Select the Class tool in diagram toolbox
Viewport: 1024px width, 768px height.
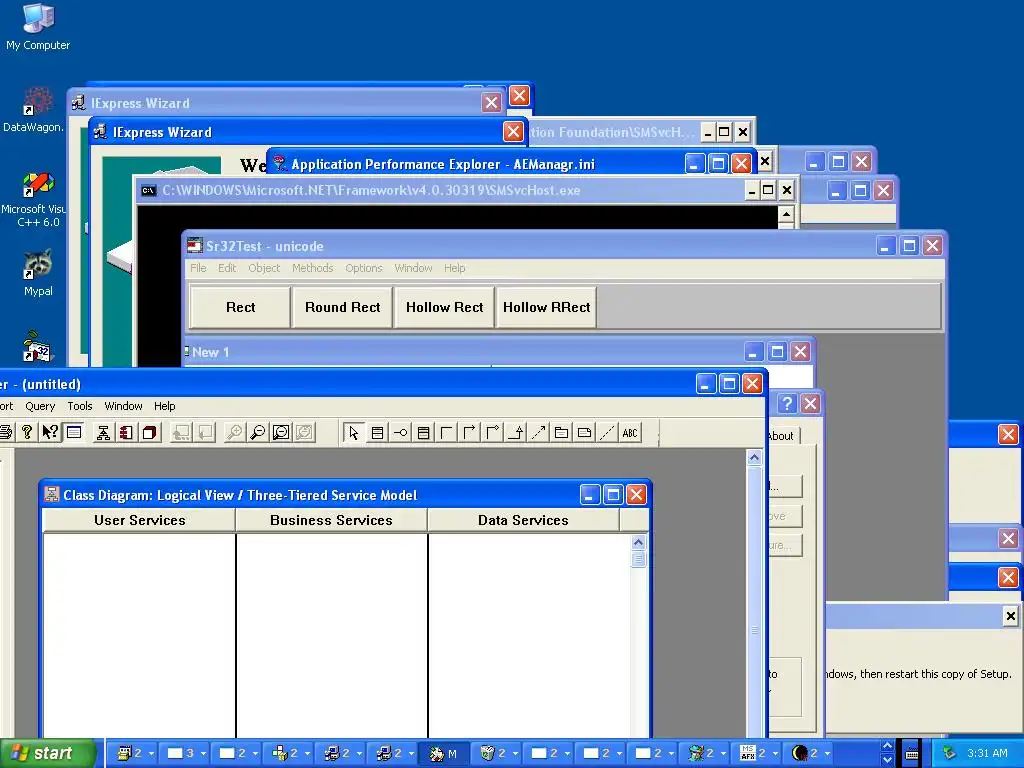pos(377,432)
